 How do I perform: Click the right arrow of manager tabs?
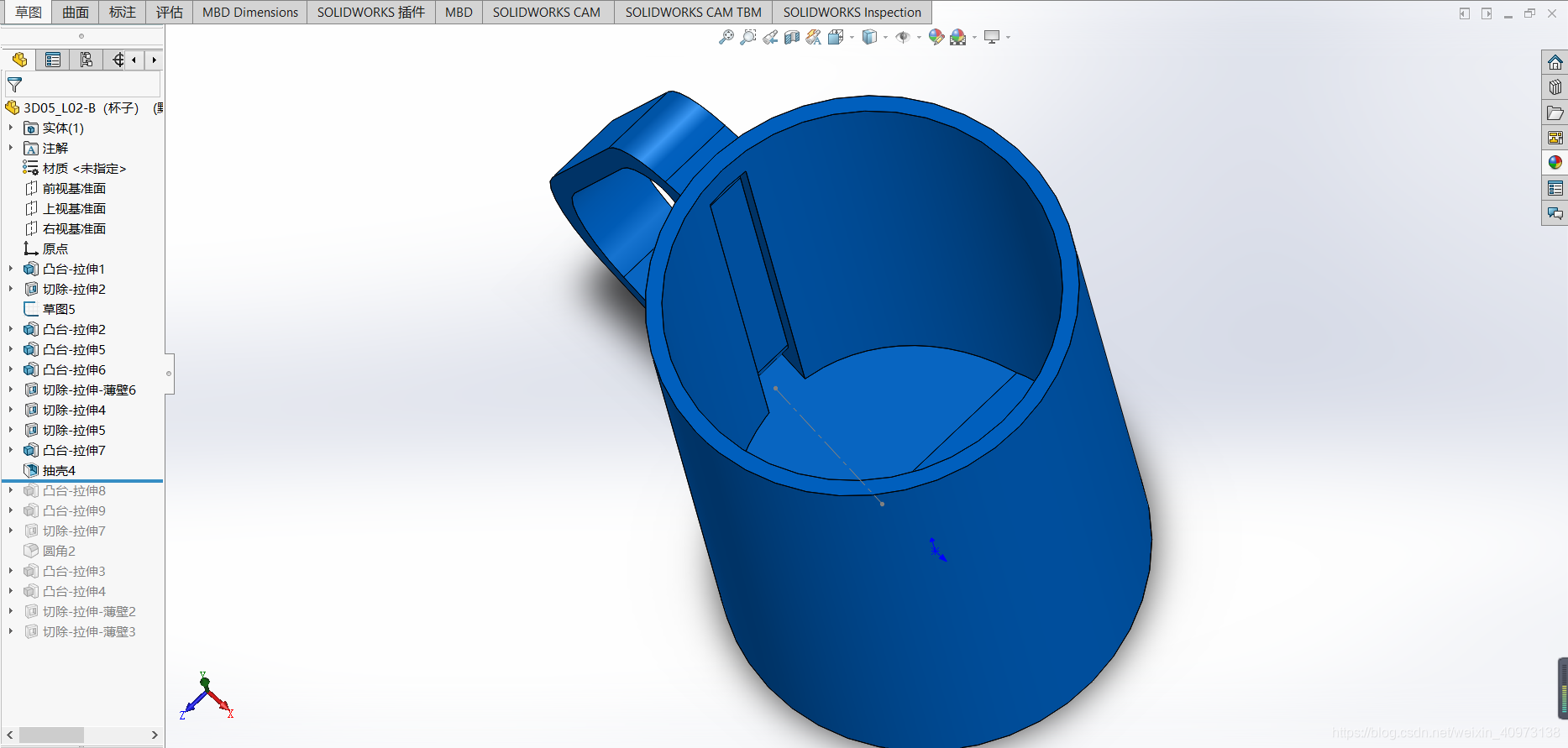(154, 60)
